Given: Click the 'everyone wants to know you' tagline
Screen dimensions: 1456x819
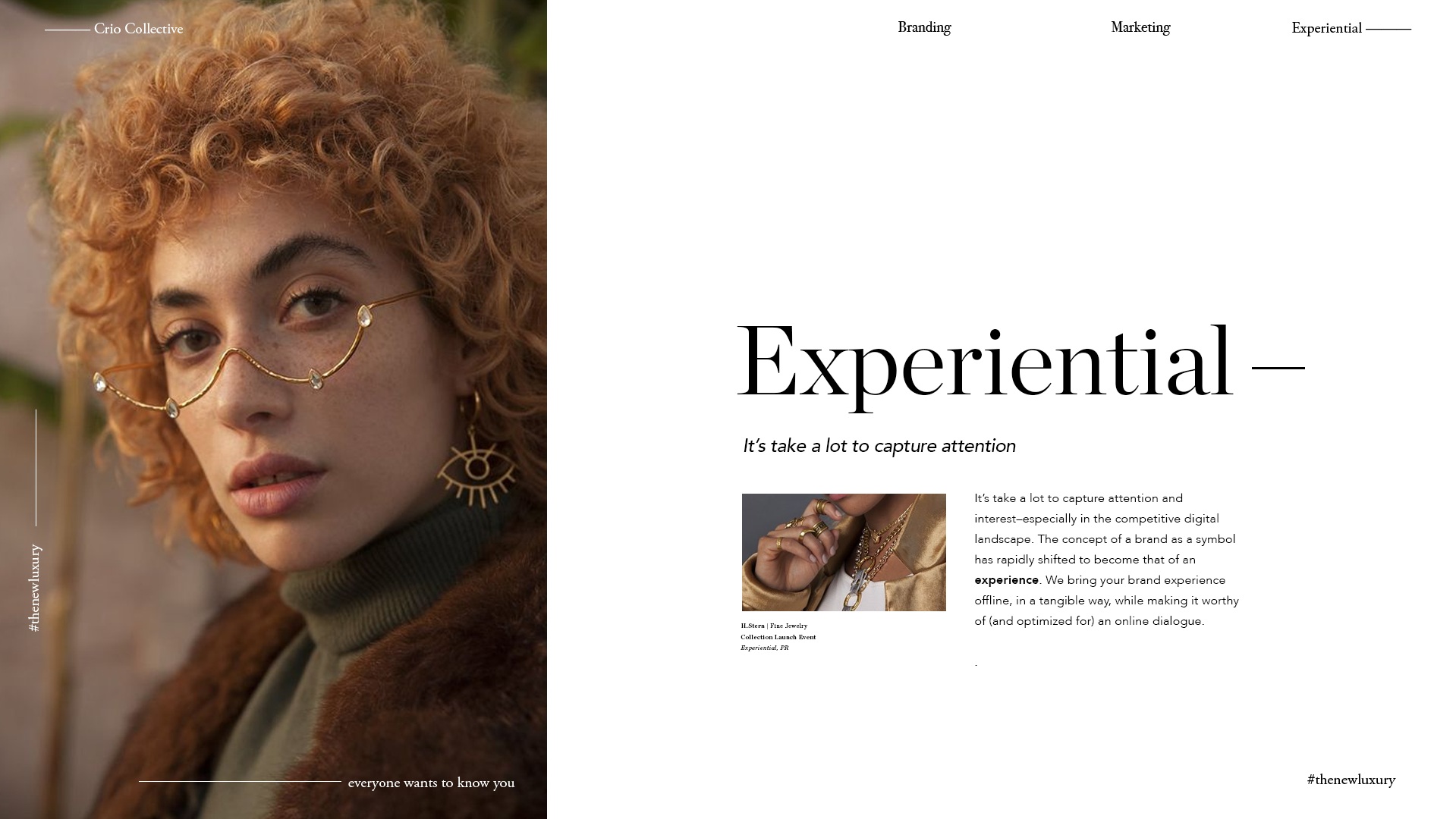Looking at the screenshot, I should coord(431,783).
